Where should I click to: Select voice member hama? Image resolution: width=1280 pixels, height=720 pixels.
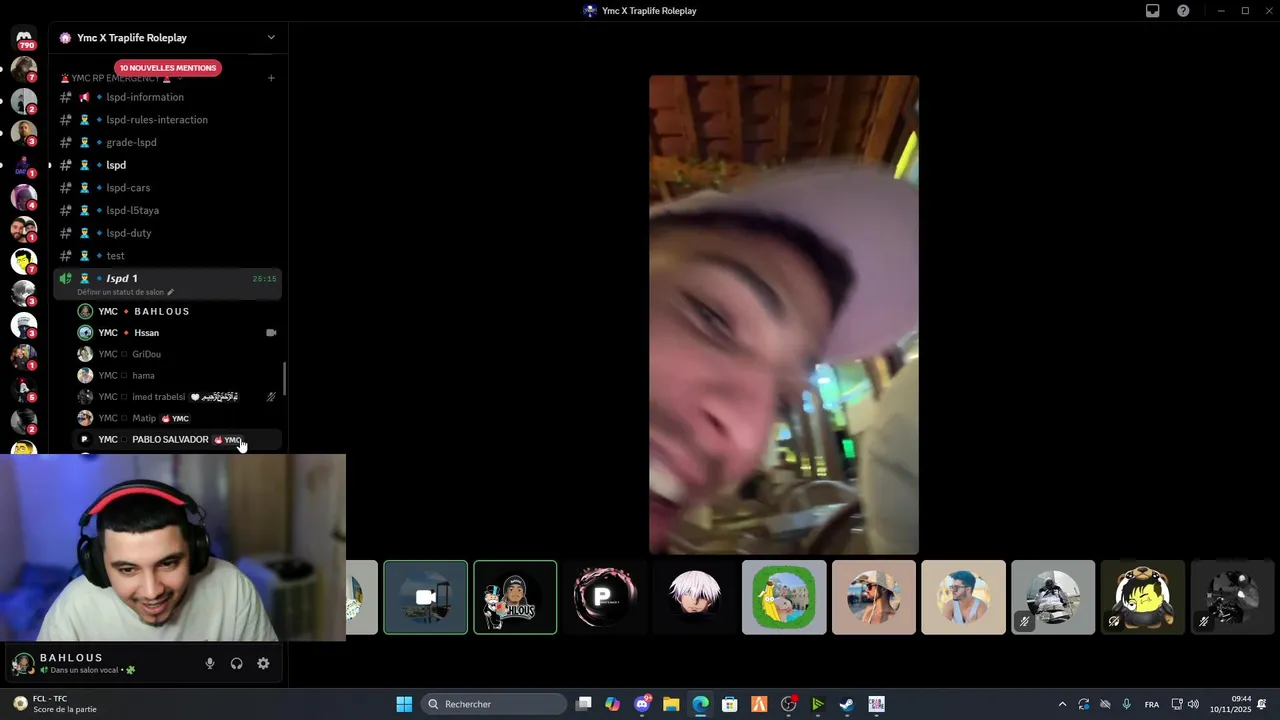(178, 376)
